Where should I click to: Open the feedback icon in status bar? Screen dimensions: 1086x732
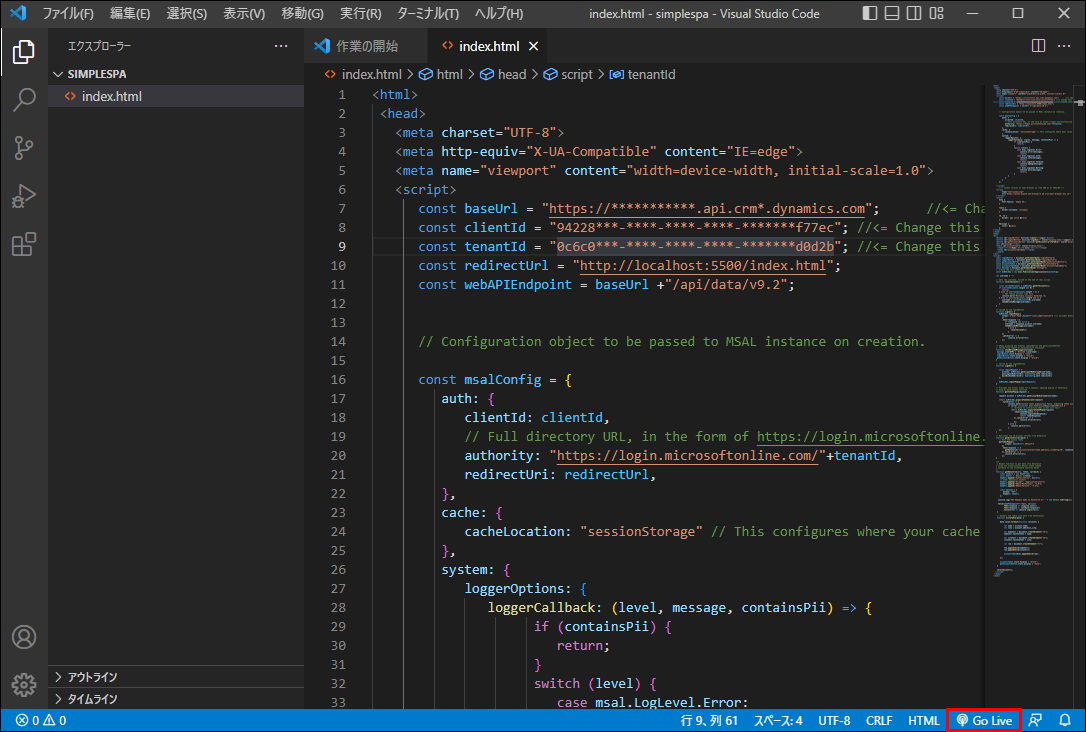1035,720
